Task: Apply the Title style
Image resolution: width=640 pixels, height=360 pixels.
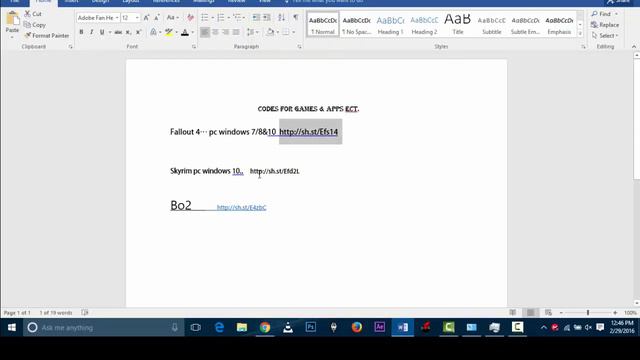Action: (x=458, y=24)
